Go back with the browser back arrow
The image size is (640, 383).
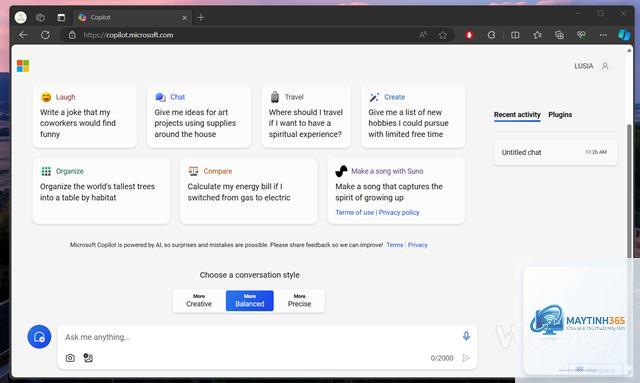tap(23, 35)
